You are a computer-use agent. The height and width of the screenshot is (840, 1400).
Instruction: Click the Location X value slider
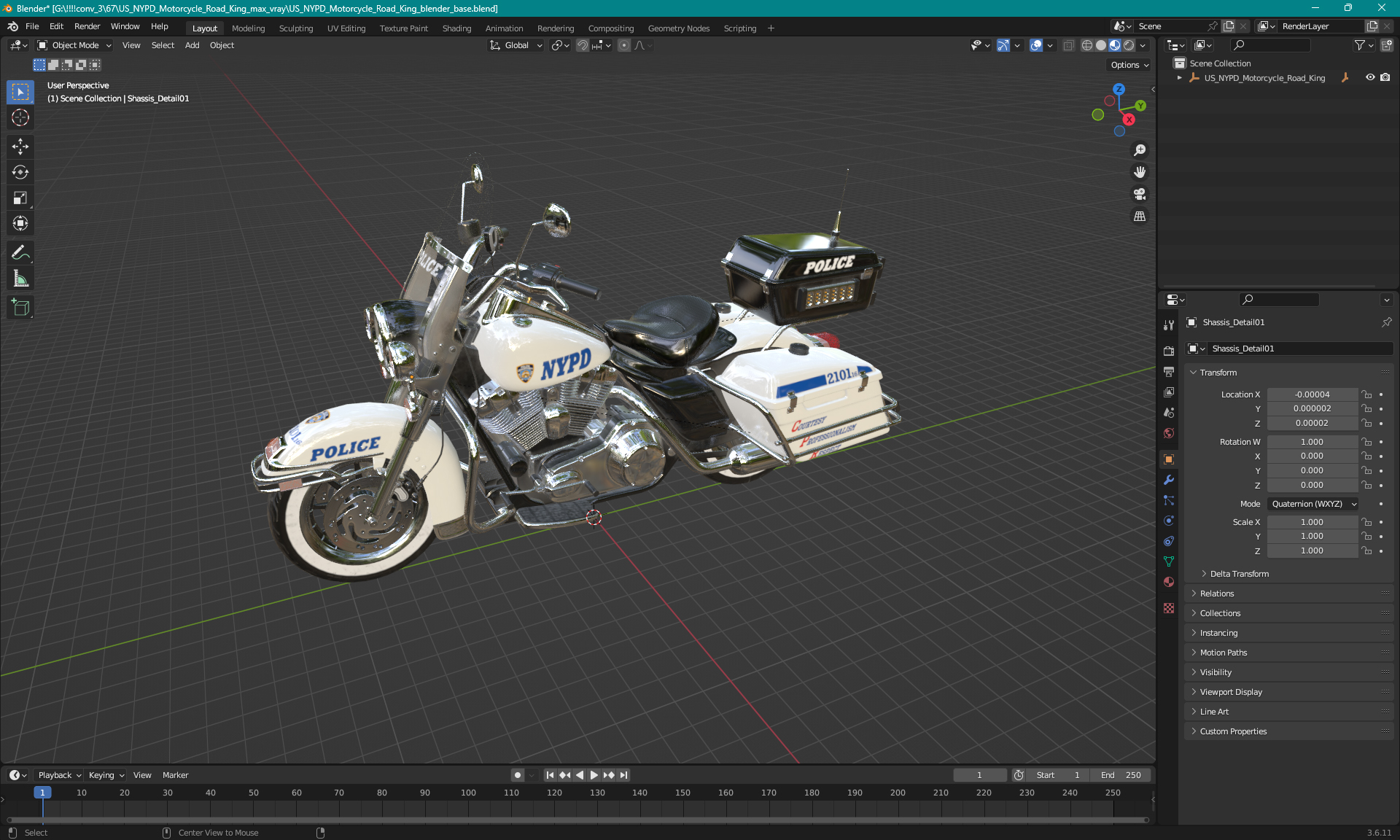(1312, 394)
